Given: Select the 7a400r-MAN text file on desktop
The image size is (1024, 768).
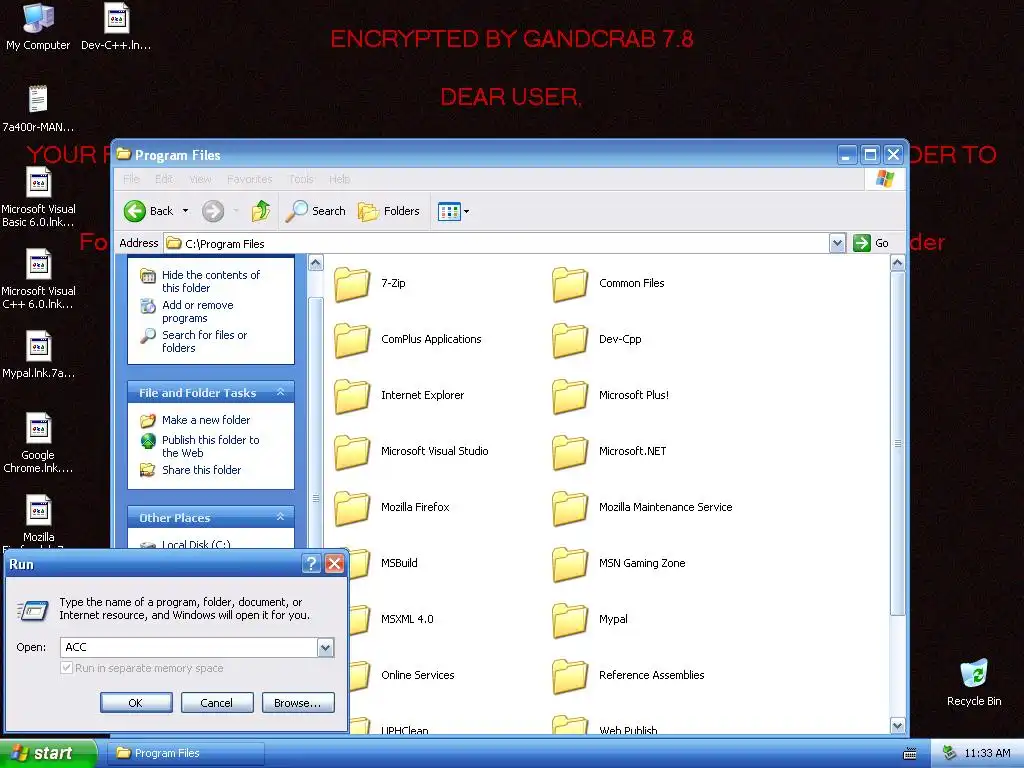Looking at the screenshot, I should (38, 108).
